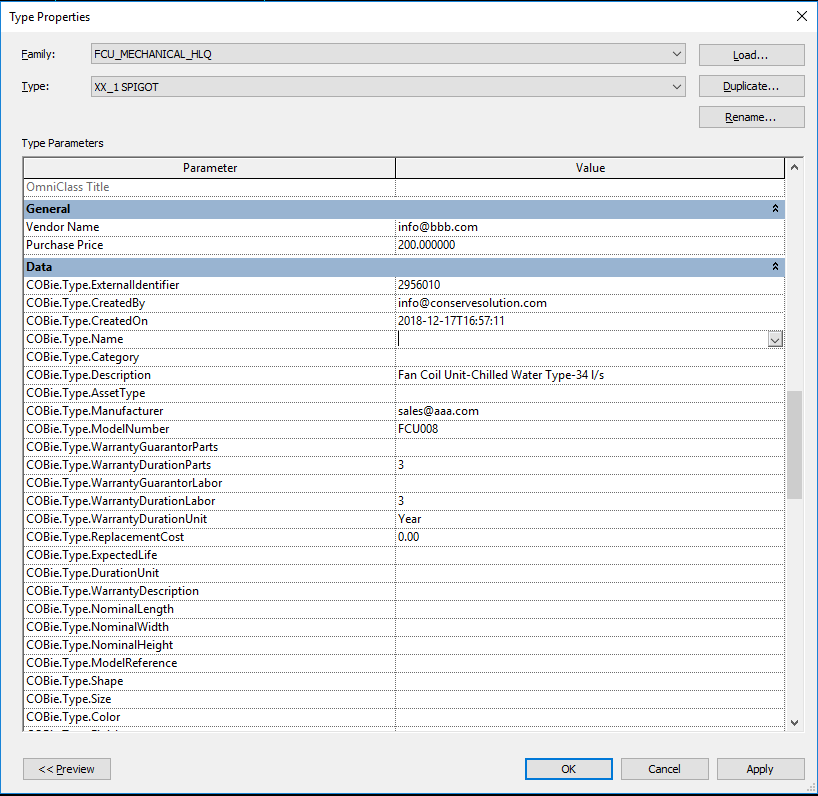This screenshot has width=818, height=796.
Task: Collapse the Data section chevron
Action: point(775,267)
